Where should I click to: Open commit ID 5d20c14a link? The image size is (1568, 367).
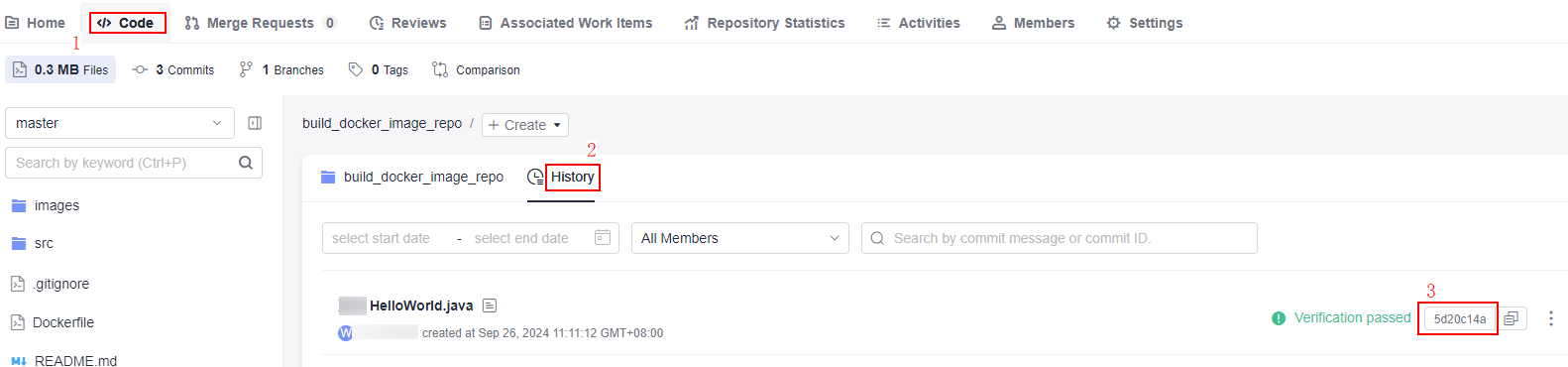click(x=1460, y=318)
